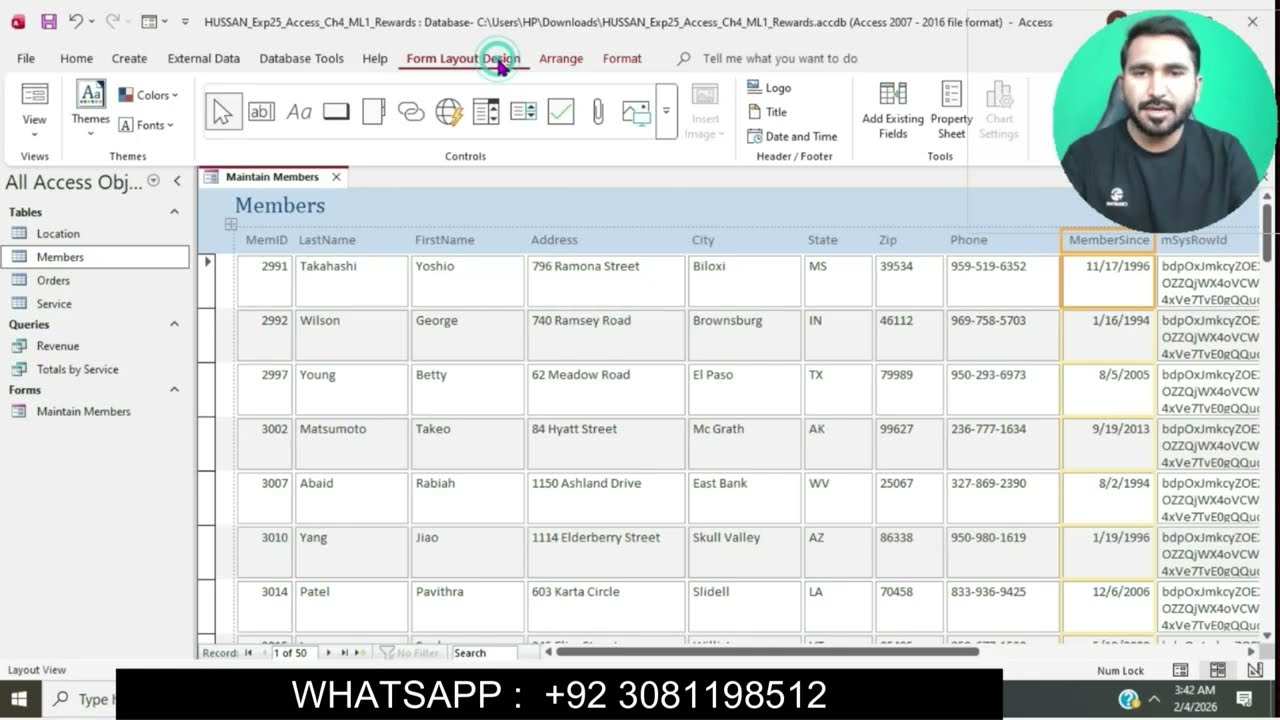
Task: Pick the Check Box control
Action: coord(561,112)
